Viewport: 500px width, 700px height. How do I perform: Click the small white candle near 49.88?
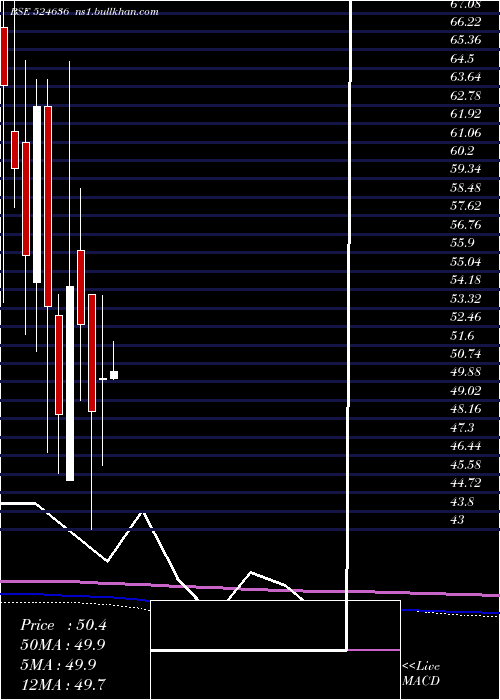point(114,375)
